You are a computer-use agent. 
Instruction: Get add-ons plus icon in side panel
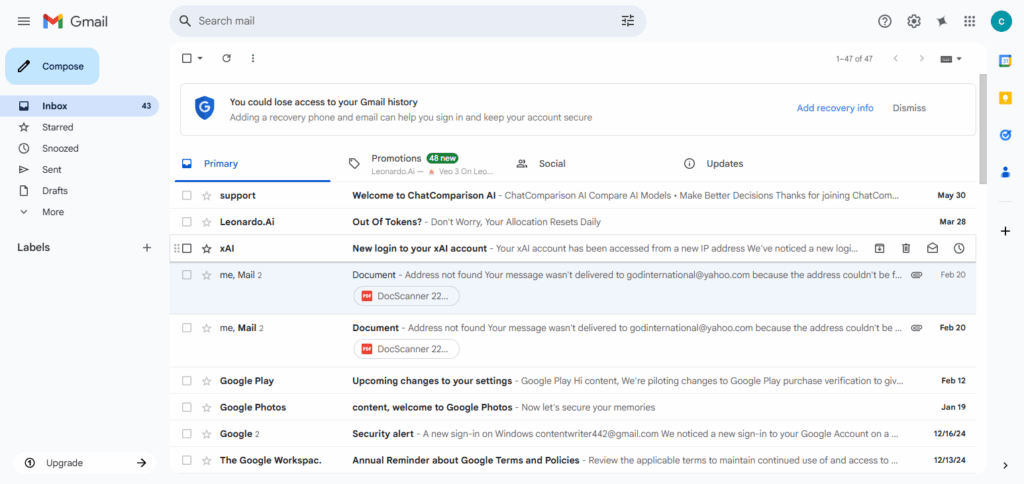pyautogui.click(x=1005, y=231)
